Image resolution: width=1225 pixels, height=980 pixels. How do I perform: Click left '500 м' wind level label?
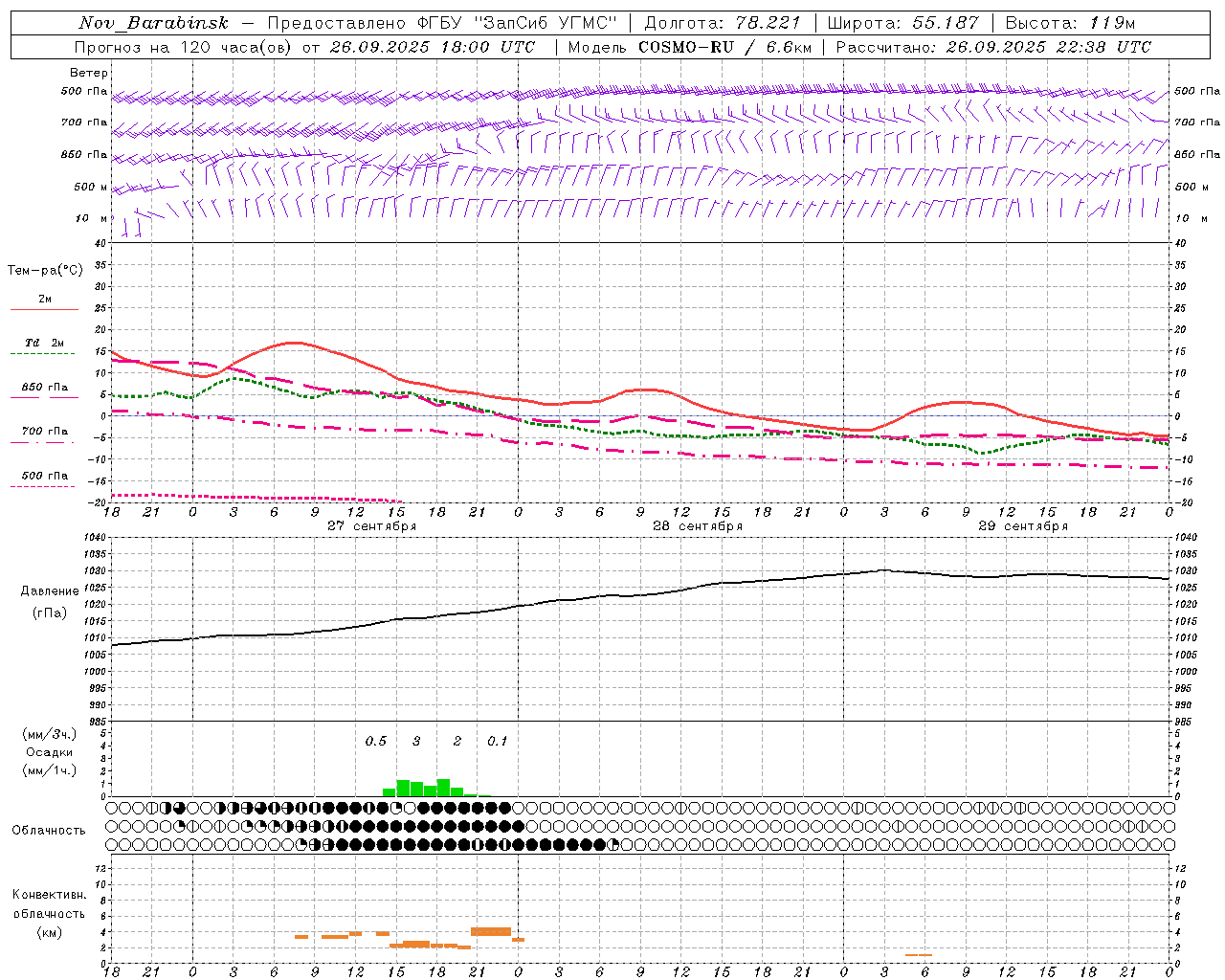(x=91, y=187)
